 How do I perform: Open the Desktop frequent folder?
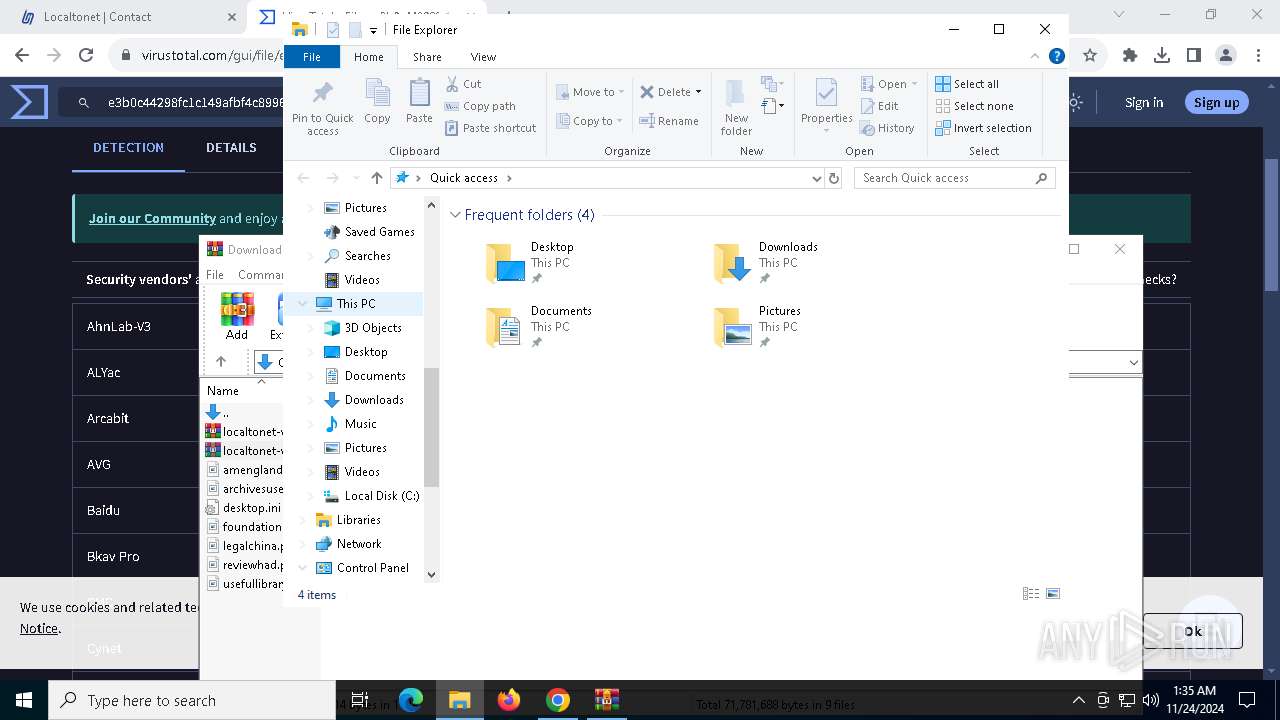tap(531, 263)
